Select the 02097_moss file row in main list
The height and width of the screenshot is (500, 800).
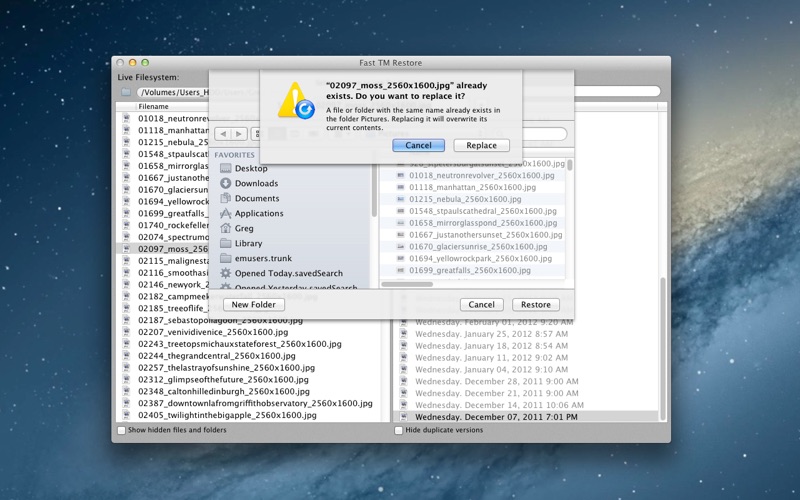click(x=163, y=249)
